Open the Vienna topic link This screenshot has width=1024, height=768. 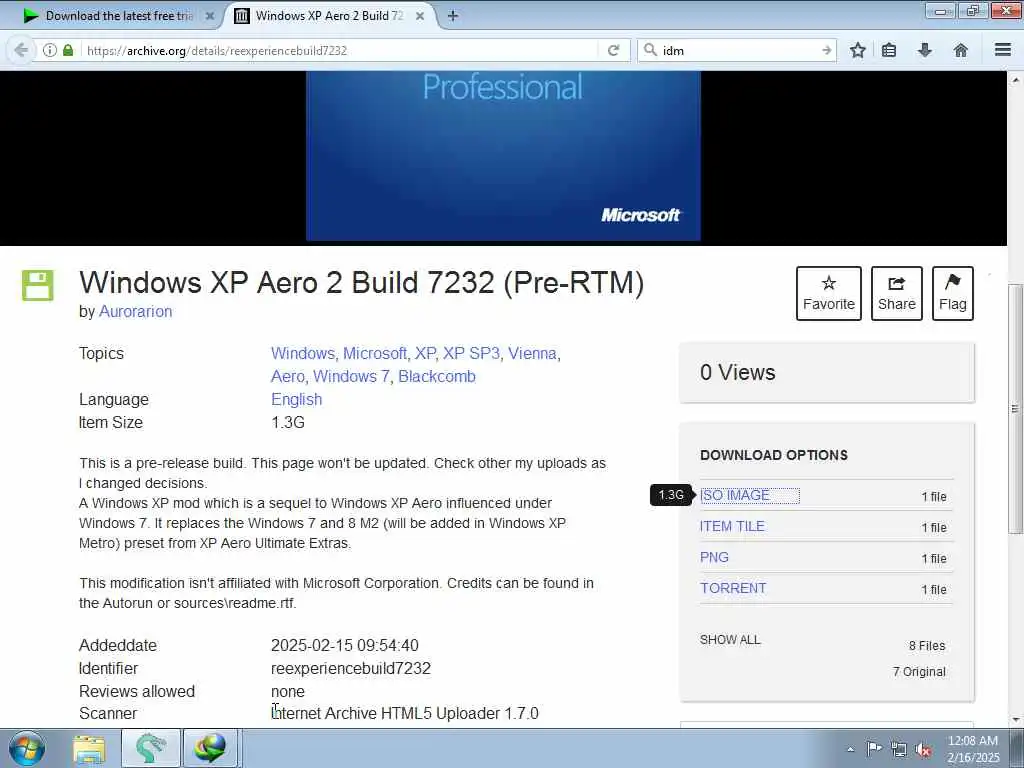532,353
